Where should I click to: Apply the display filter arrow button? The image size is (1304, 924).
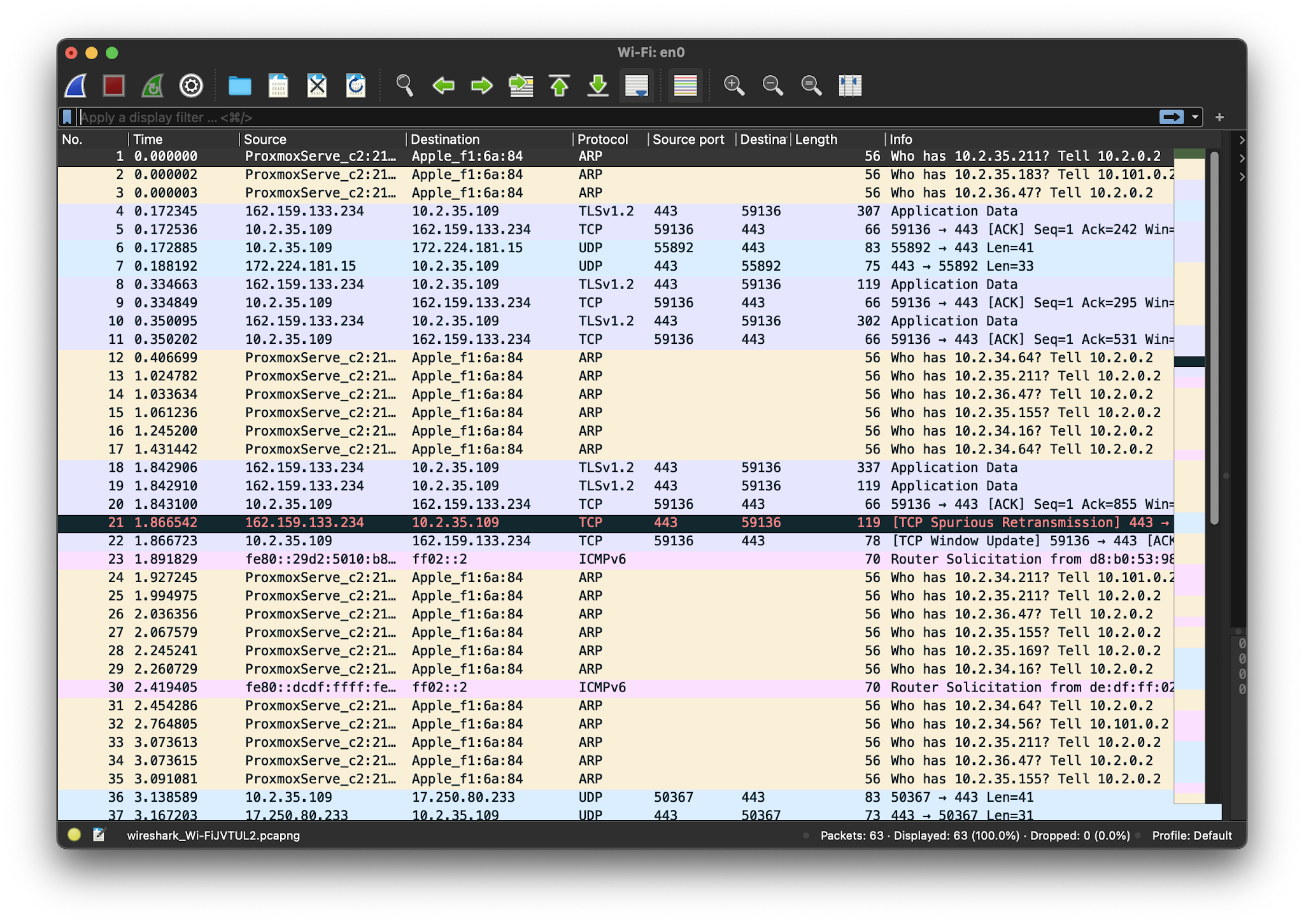pos(1172,117)
